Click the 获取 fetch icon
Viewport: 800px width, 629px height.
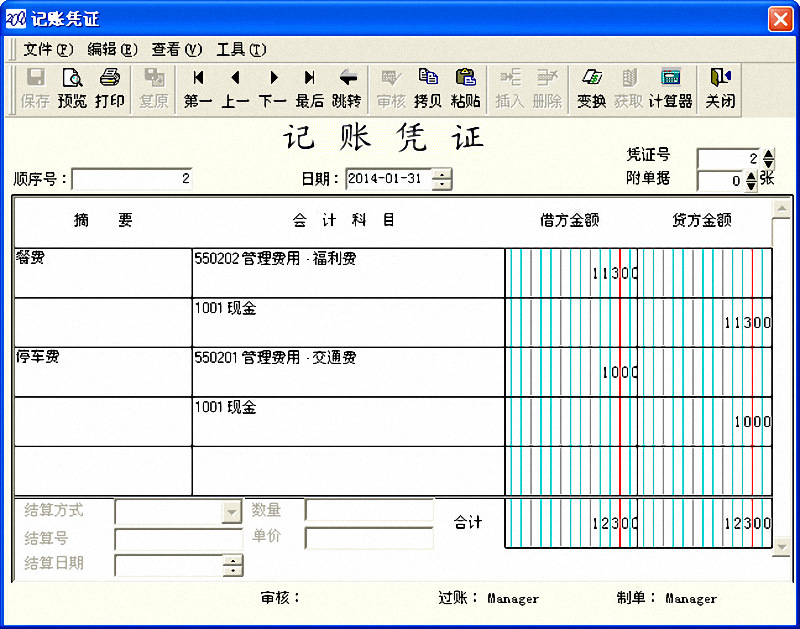[629, 89]
